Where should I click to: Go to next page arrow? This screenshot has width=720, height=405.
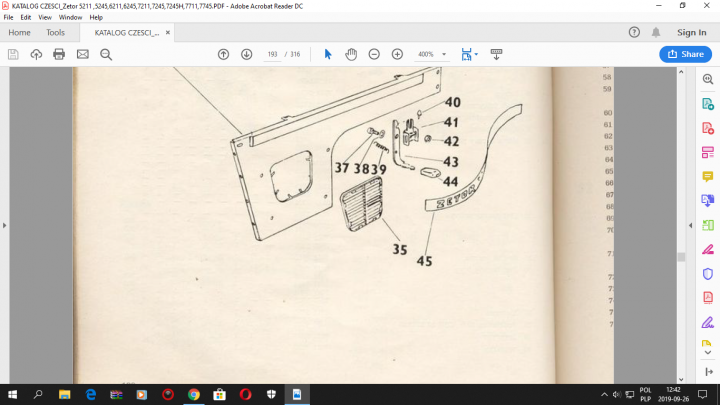[246, 54]
